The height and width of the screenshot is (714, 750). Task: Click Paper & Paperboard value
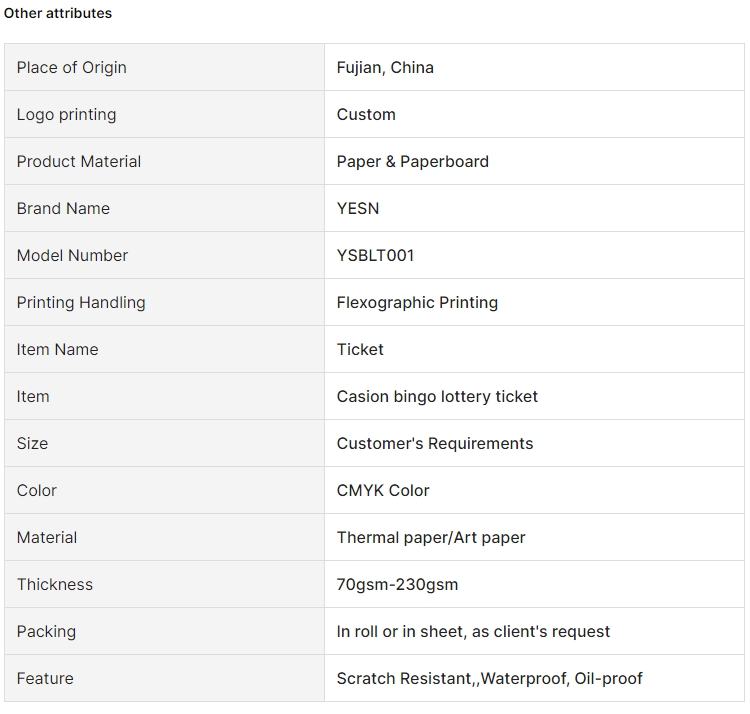413,161
